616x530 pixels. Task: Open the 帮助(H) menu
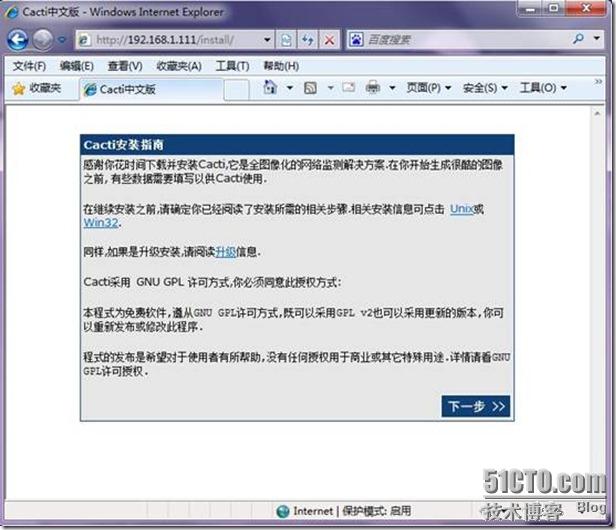(281, 66)
